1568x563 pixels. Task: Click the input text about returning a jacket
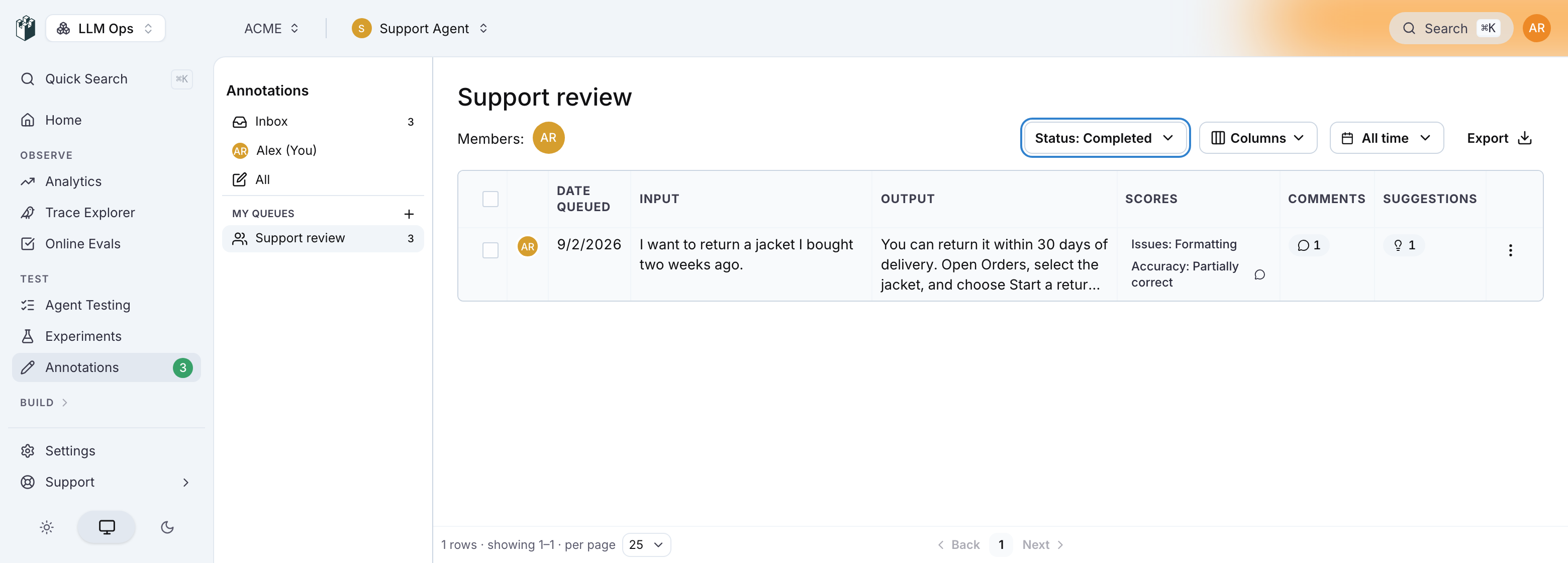point(746,254)
